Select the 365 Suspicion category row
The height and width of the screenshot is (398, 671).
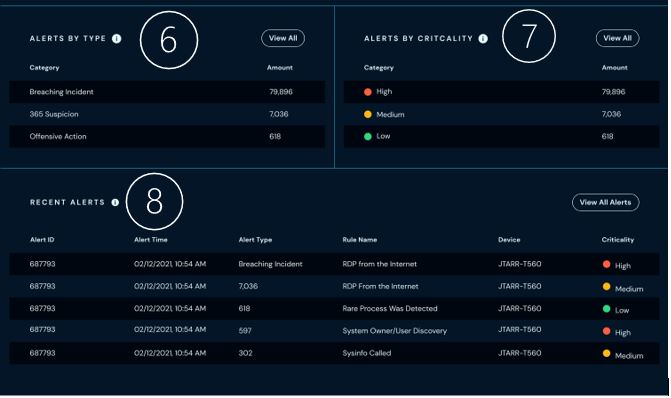[x=167, y=114]
